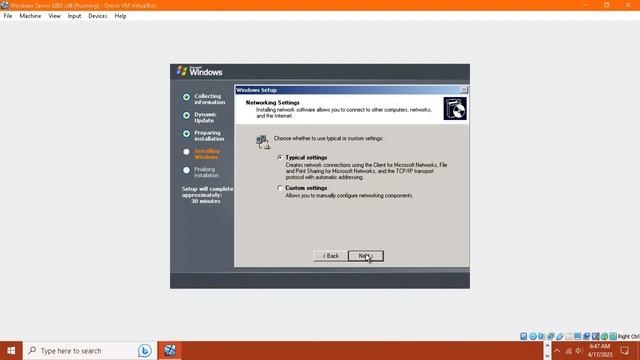Minimize the VirtualBox window

click(586, 5)
